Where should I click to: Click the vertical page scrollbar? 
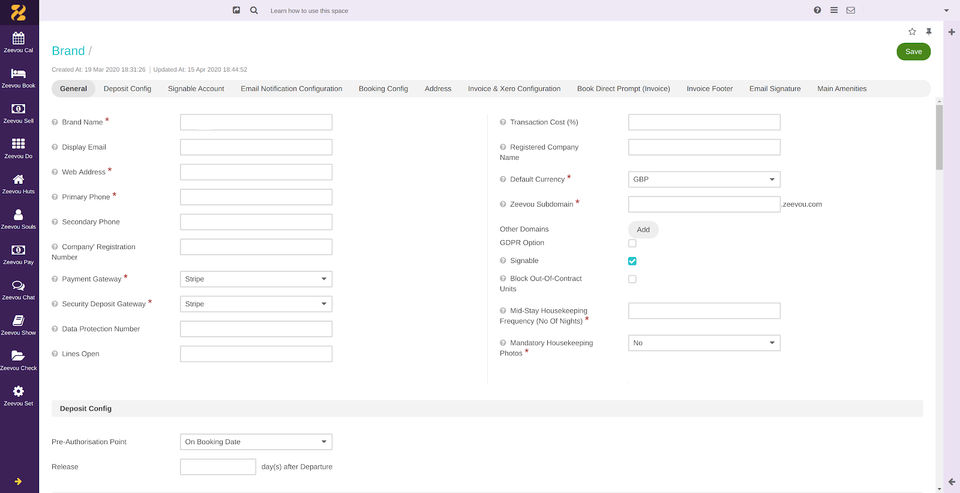pyautogui.click(x=939, y=137)
